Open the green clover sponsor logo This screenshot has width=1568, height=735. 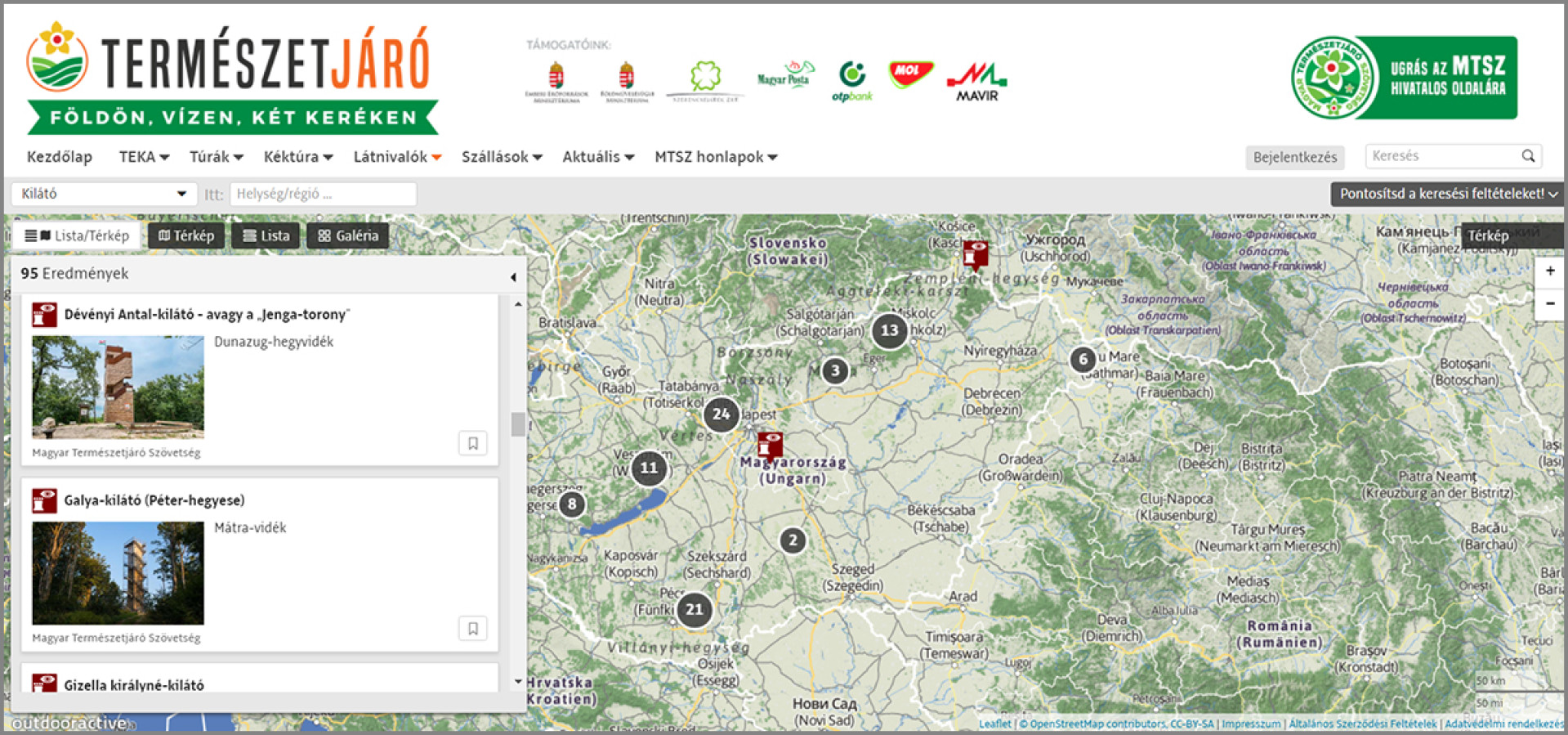point(705,80)
